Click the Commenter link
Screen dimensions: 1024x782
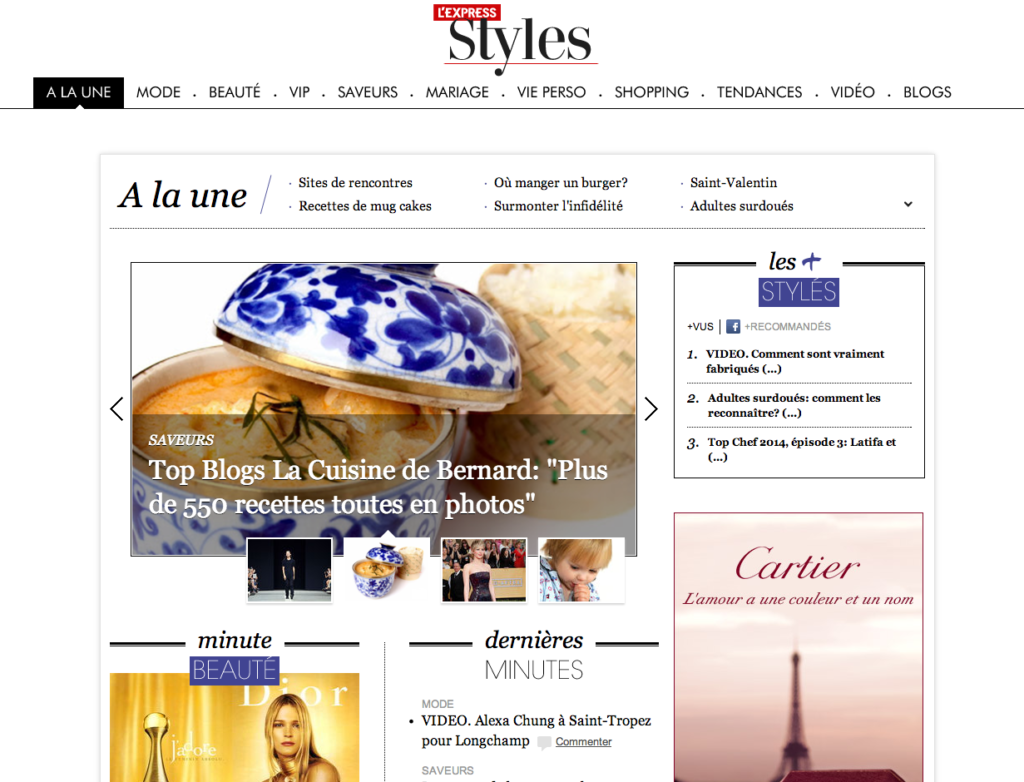click(583, 742)
